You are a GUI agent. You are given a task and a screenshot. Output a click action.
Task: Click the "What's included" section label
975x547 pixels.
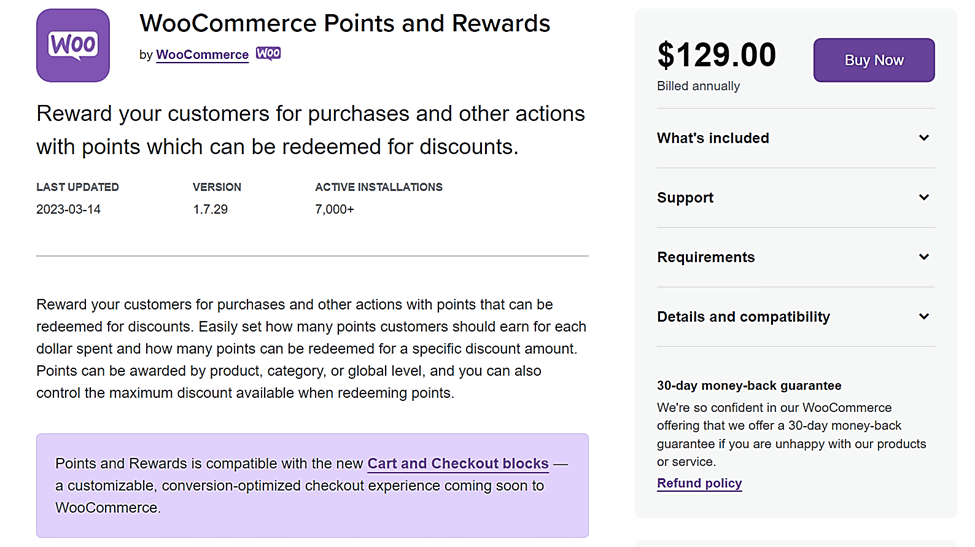[713, 138]
